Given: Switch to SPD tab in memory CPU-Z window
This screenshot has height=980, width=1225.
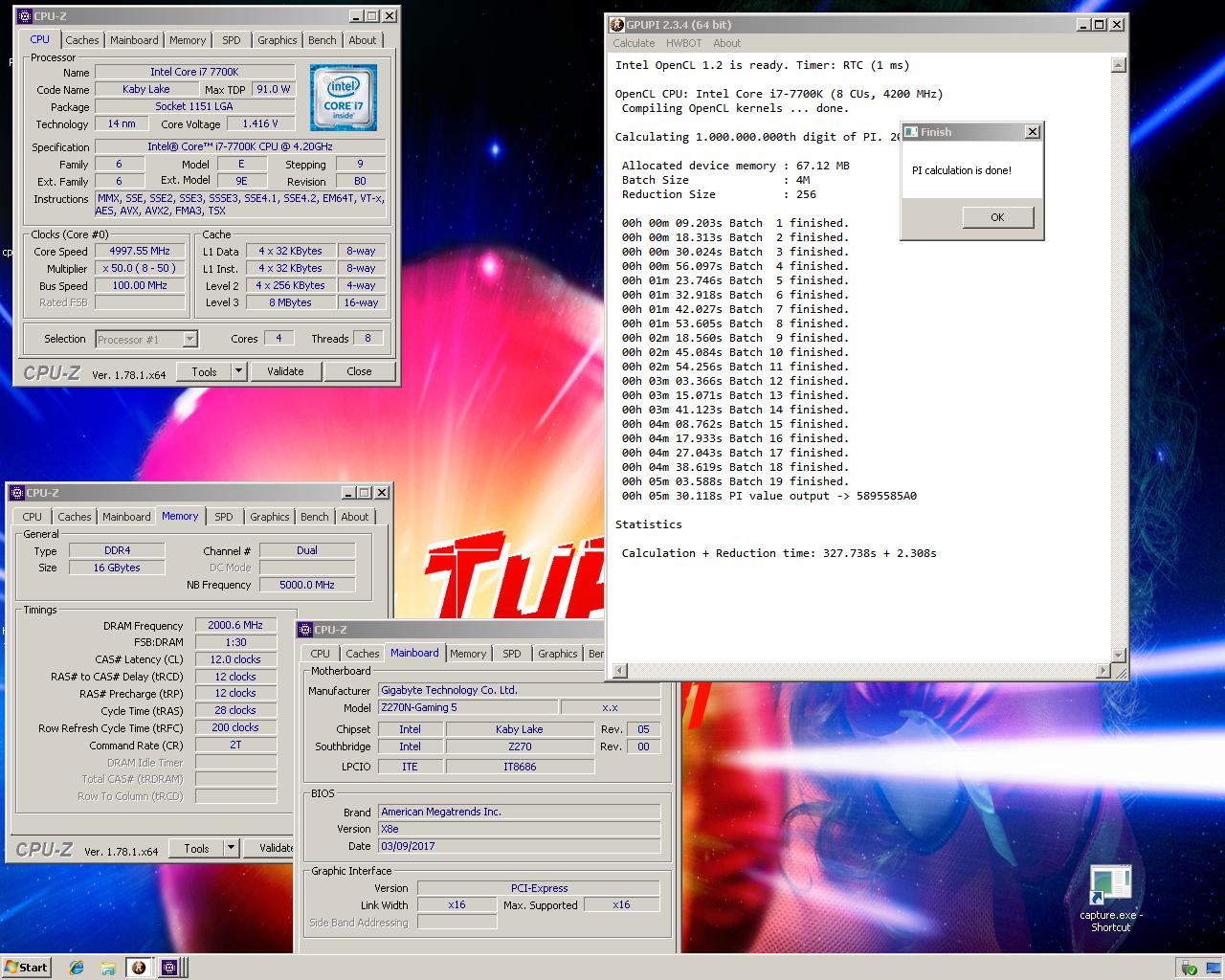Looking at the screenshot, I should (x=224, y=517).
